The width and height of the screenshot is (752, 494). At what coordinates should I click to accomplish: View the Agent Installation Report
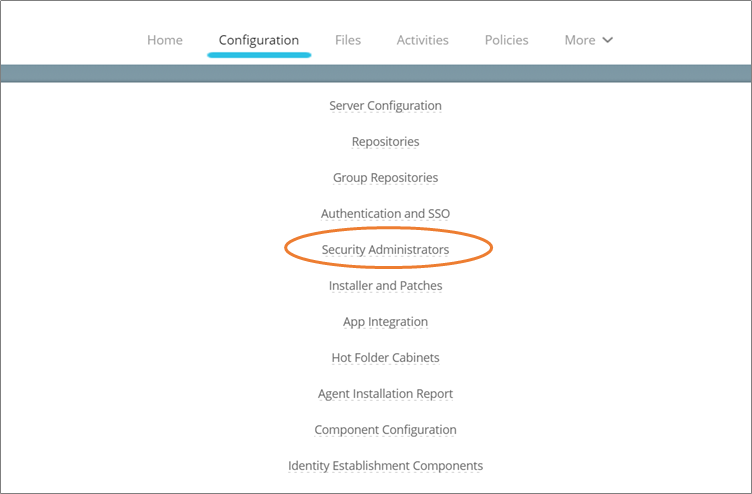[x=385, y=394]
